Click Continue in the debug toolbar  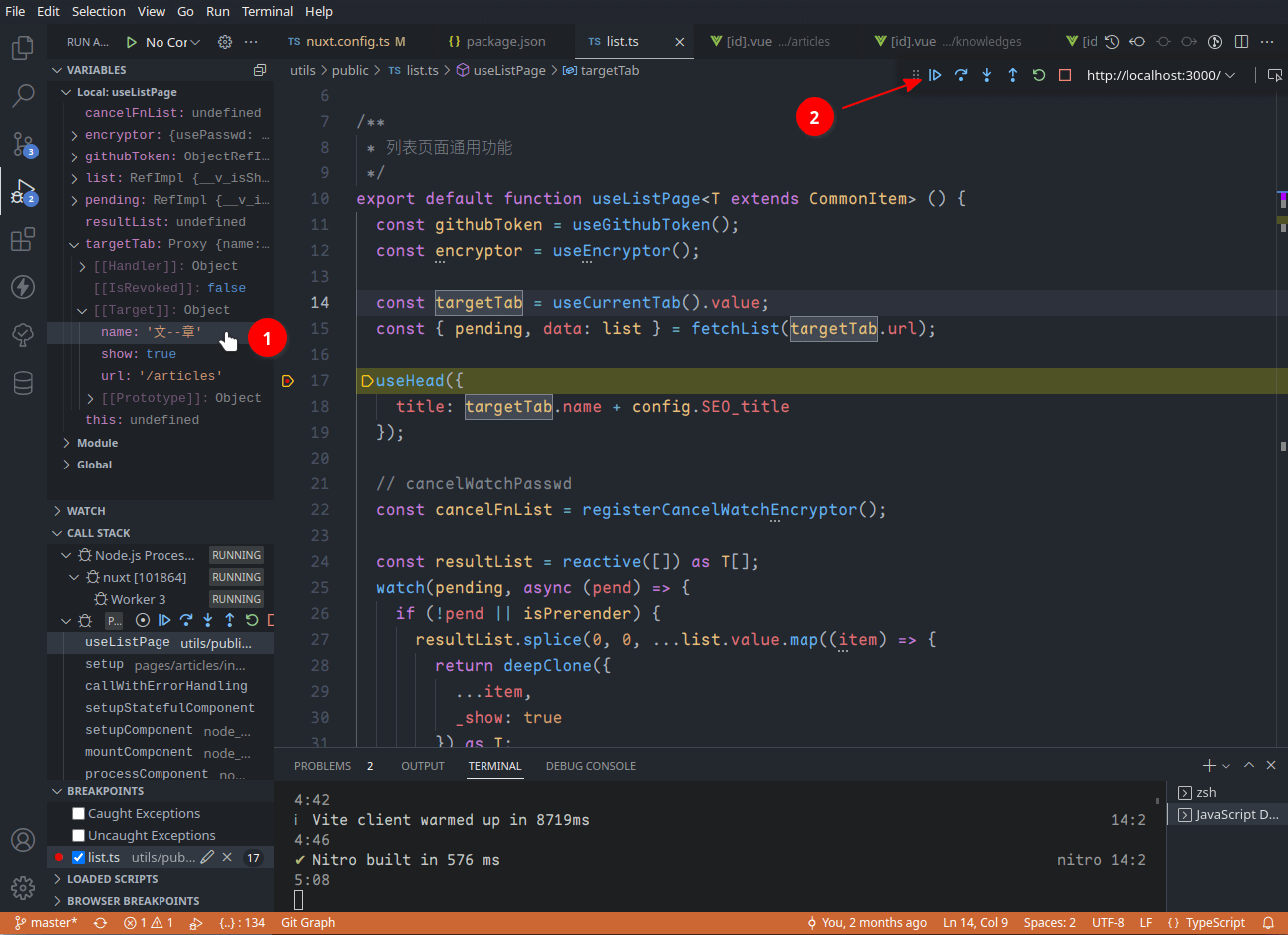coord(935,75)
